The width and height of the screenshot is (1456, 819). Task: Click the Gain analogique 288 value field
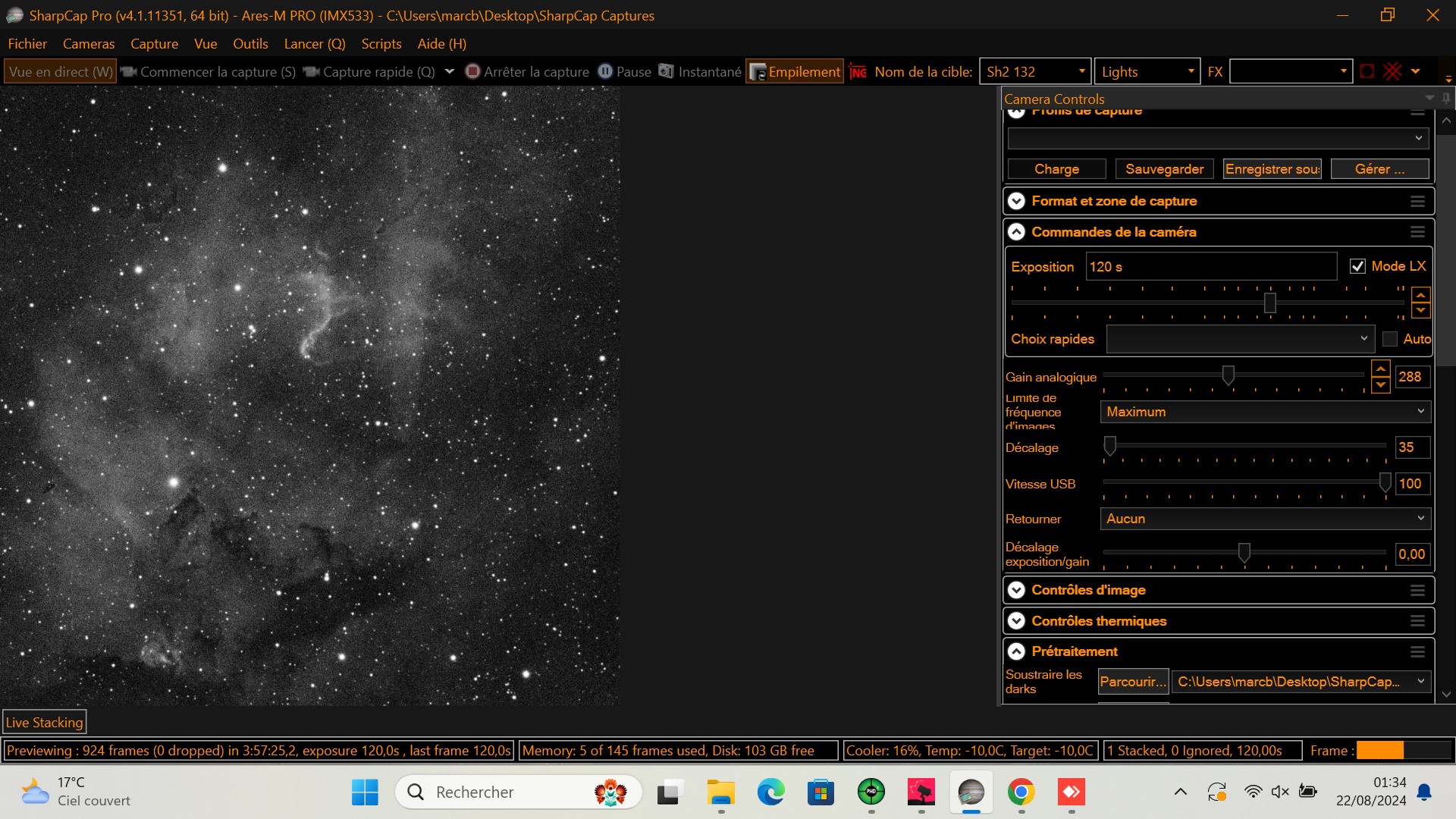[x=1412, y=377]
